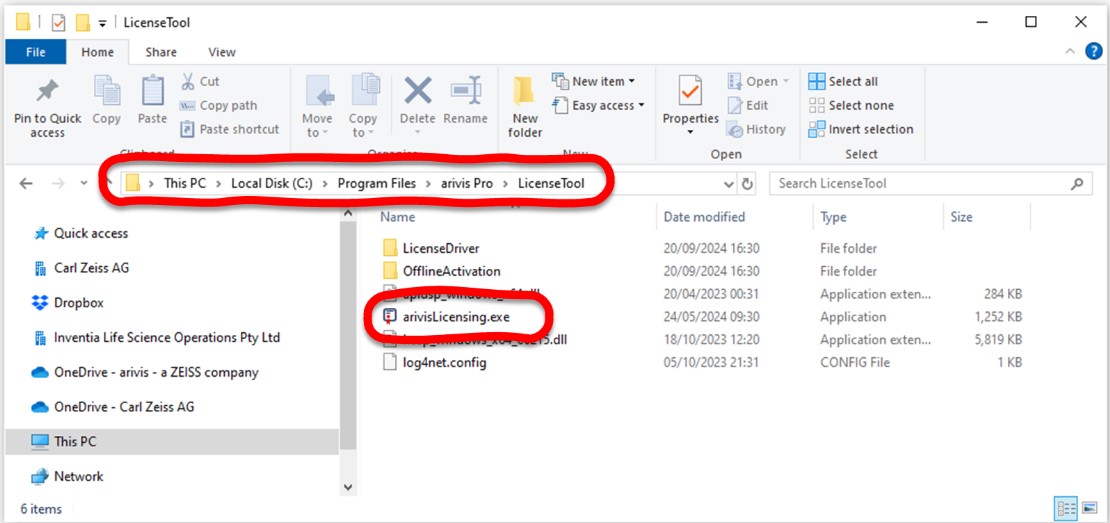The width and height of the screenshot is (1110, 523).
Task: Click Invert selection in ribbon
Action: pyautogui.click(x=860, y=129)
